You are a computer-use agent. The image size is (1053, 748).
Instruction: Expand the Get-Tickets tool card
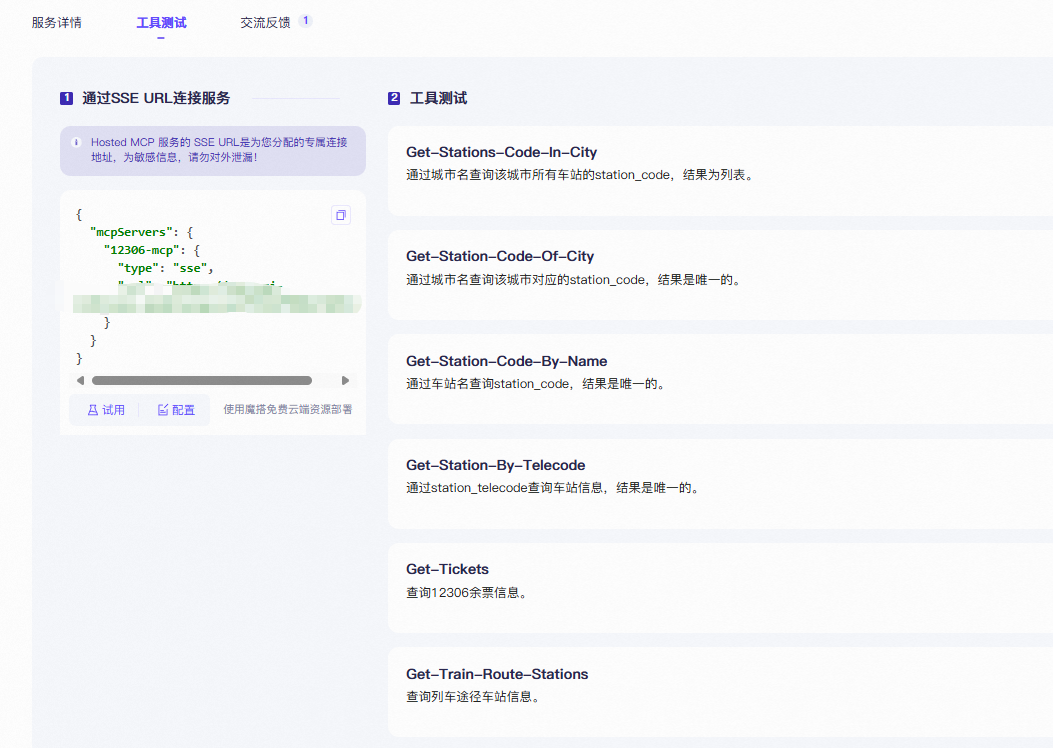[x=715, y=580]
